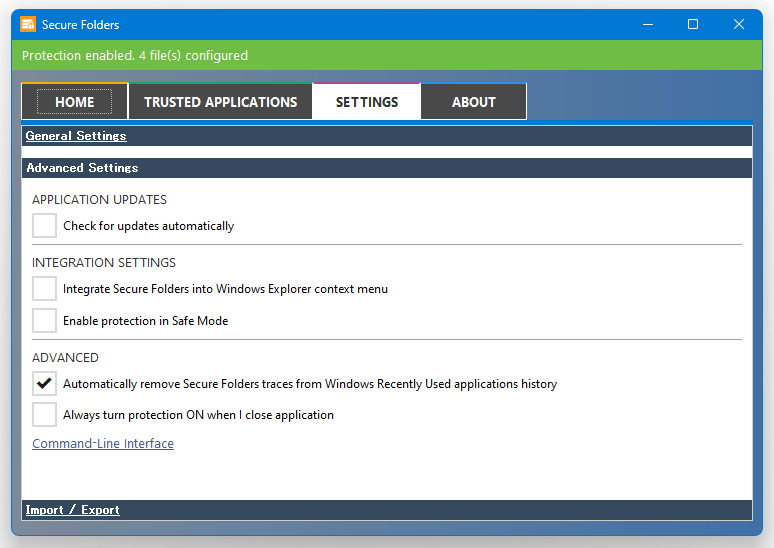Close the Secure Folders window
774x548 pixels.
click(x=738, y=24)
